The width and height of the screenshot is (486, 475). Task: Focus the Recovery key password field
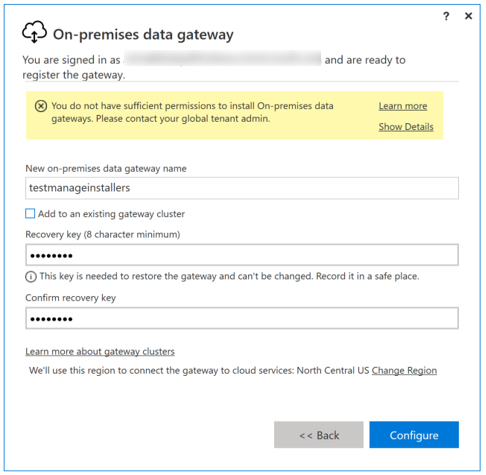[x=242, y=255]
